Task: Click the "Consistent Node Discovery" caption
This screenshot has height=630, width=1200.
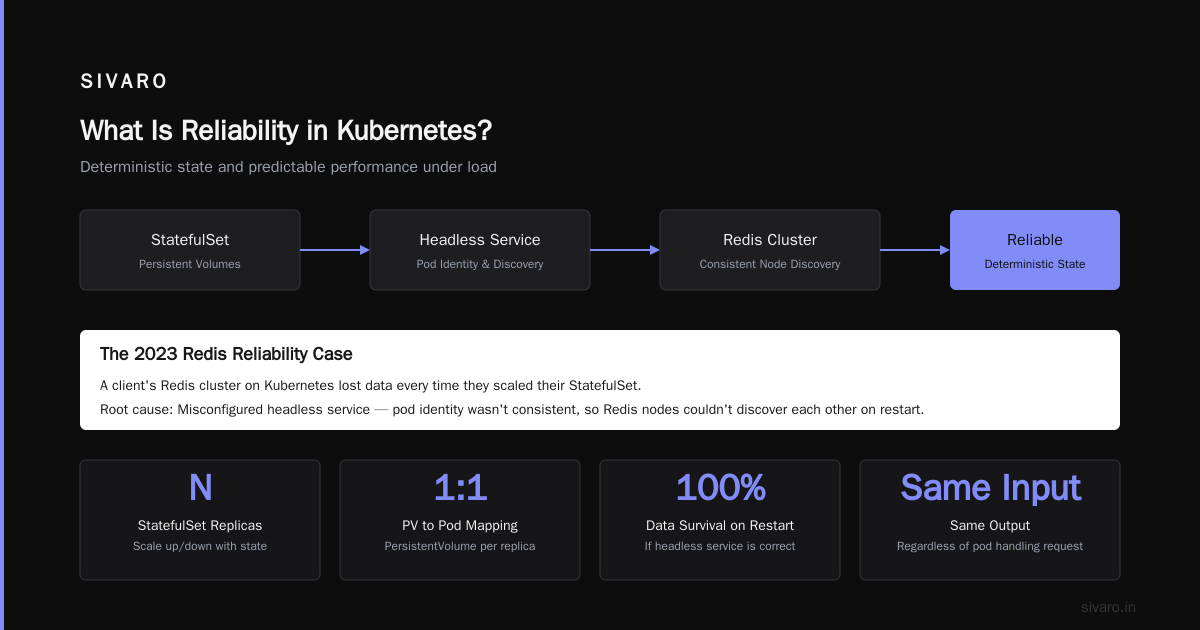Action: 770,264
